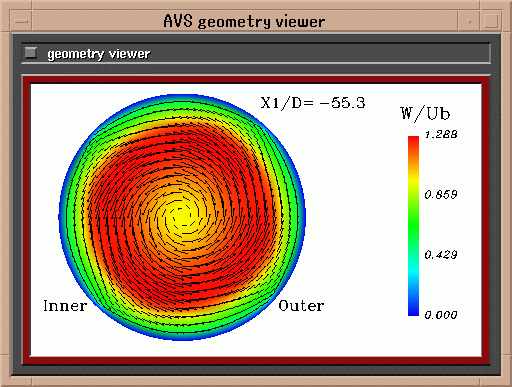512x387 pixels.
Task: Click the green middle of the color legend bar
Action: click(x=413, y=226)
